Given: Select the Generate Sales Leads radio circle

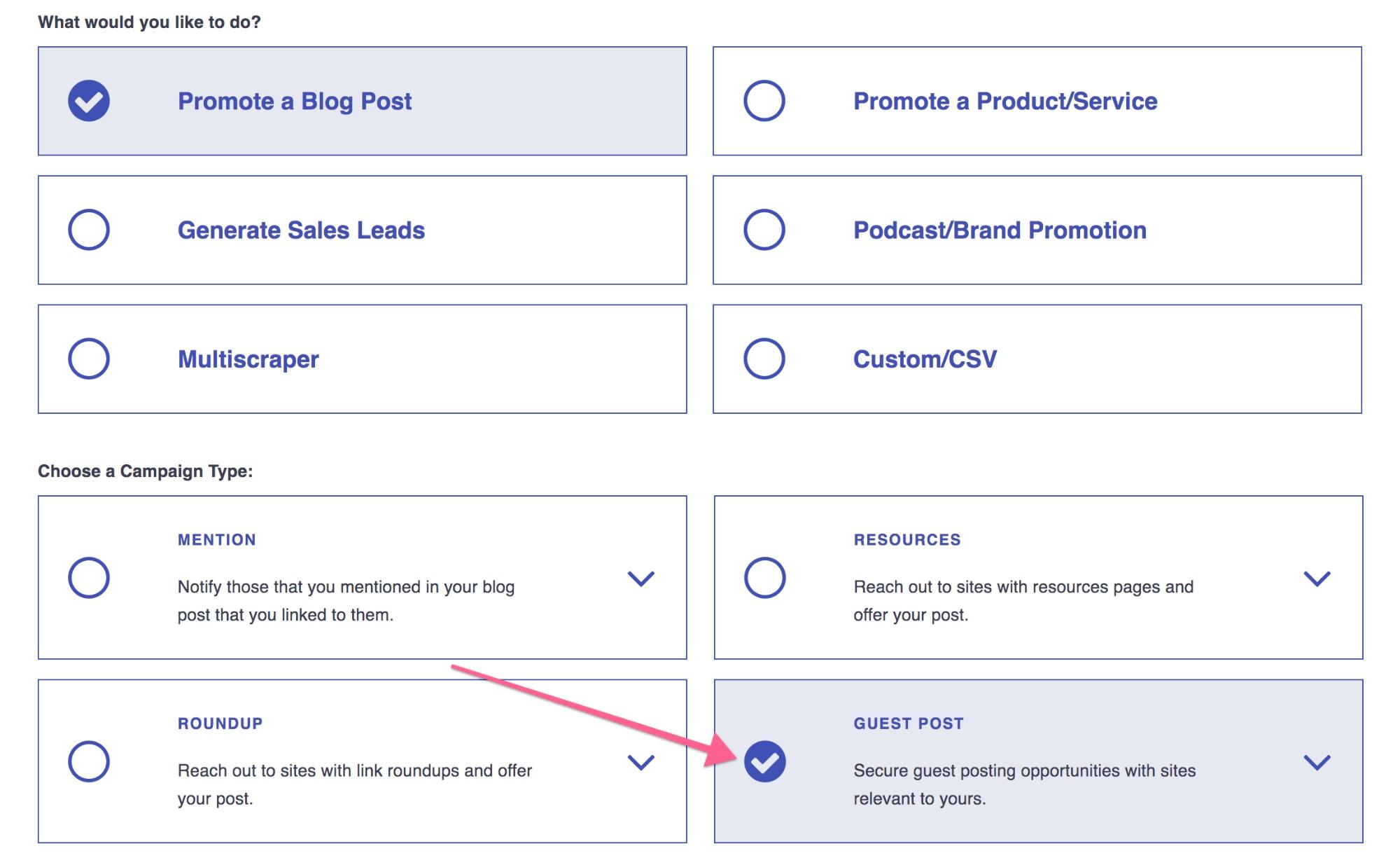Looking at the screenshot, I should [89, 230].
